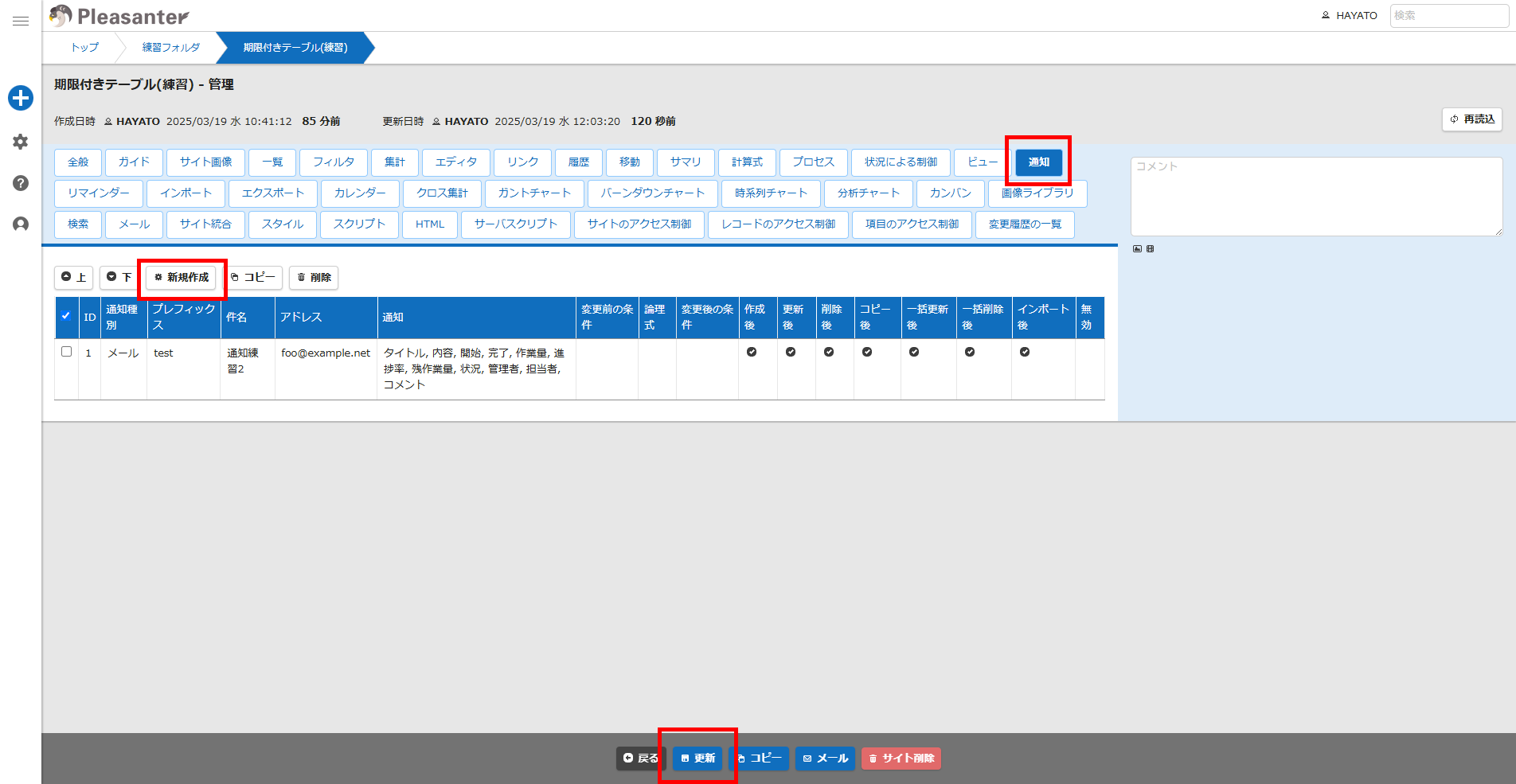1516x784 pixels.
Task: Open the プロセス tab
Action: pos(814,162)
